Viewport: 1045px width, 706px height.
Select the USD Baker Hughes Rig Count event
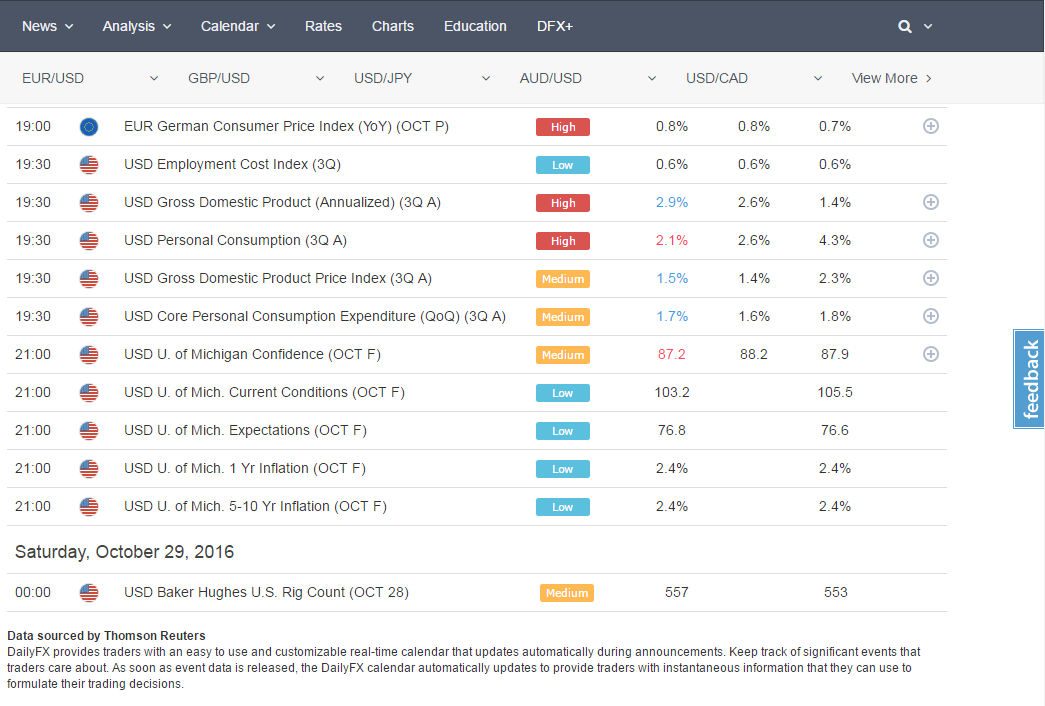pos(266,593)
